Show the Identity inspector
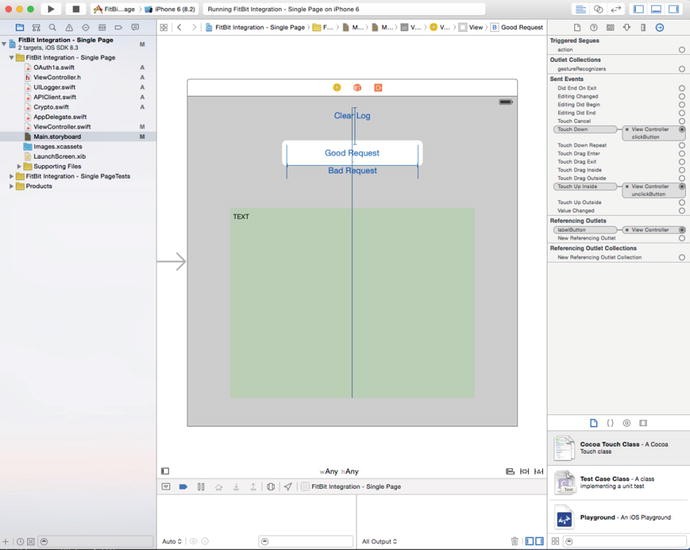This screenshot has width=690, height=550. [610, 27]
